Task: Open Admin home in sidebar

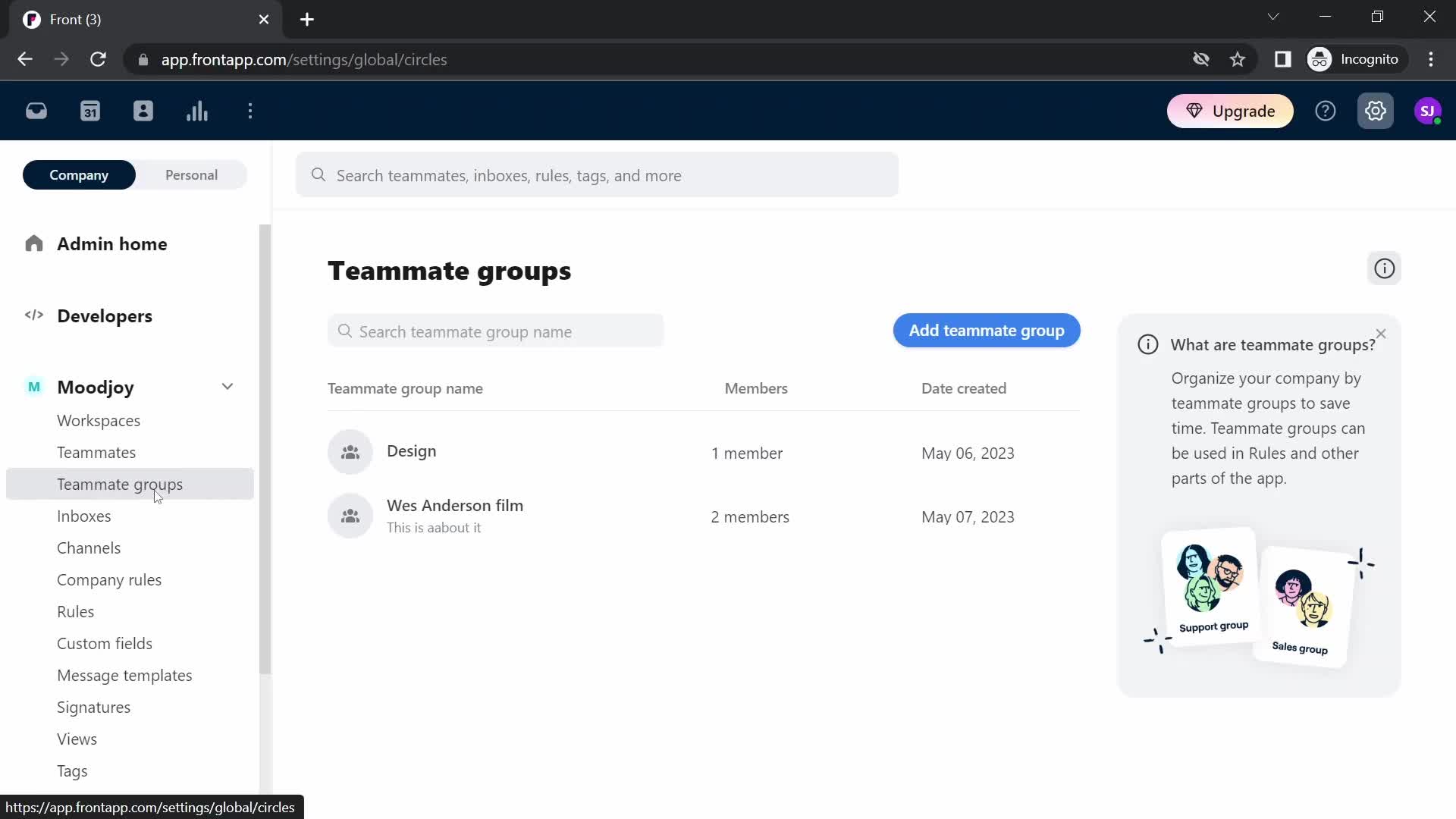Action: (x=112, y=244)
